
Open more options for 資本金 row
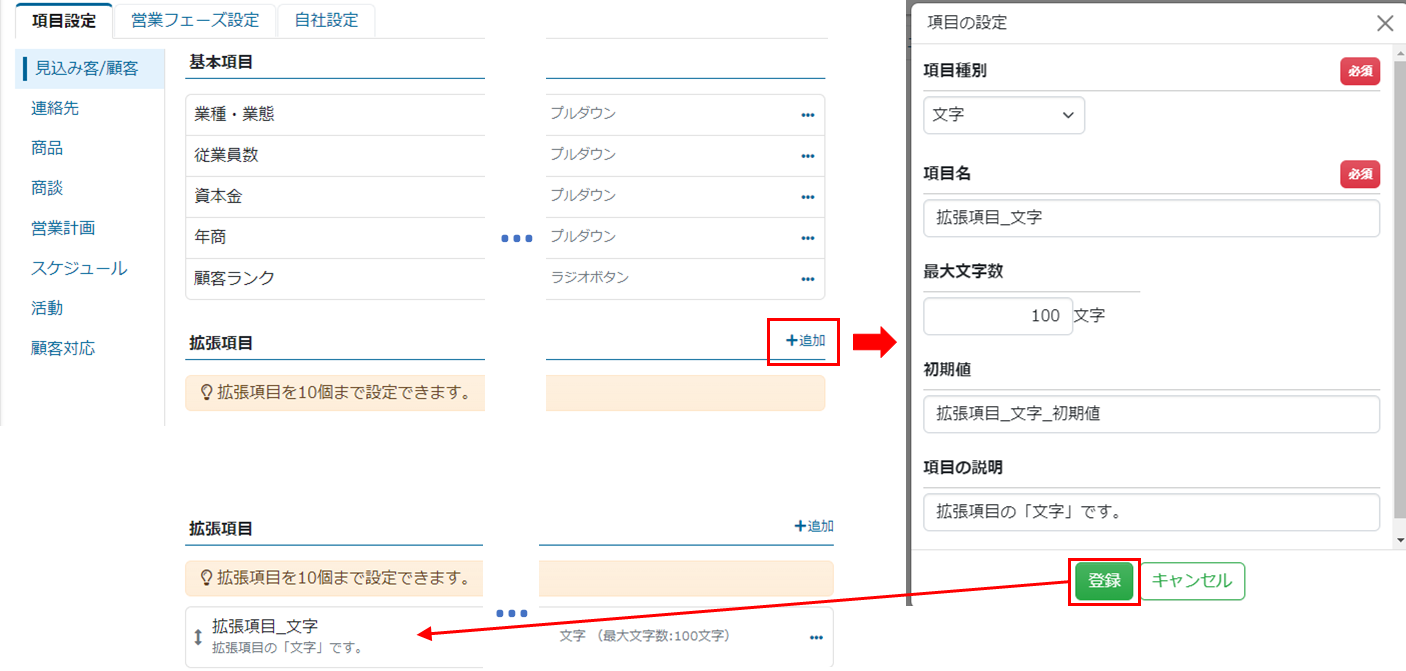[808, 197]
